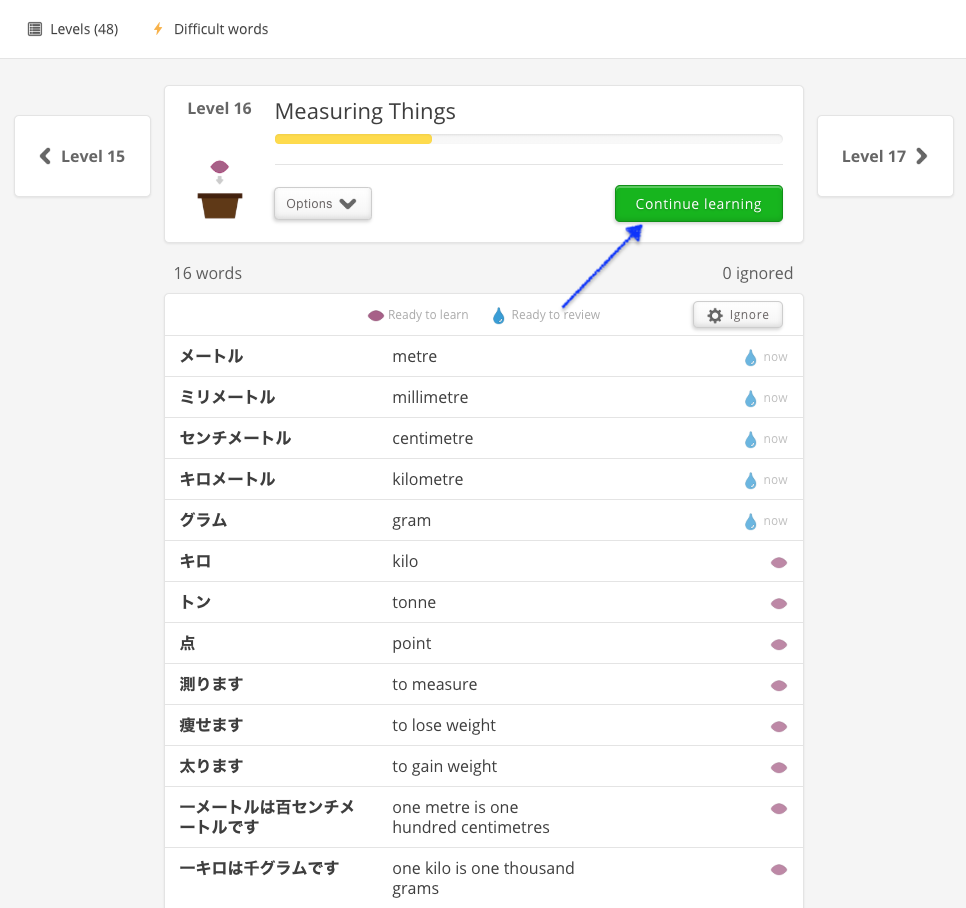This screenshot has height=908, width=966.
Task: Click the translation 'metre'
Action: (x=415, y=357)
